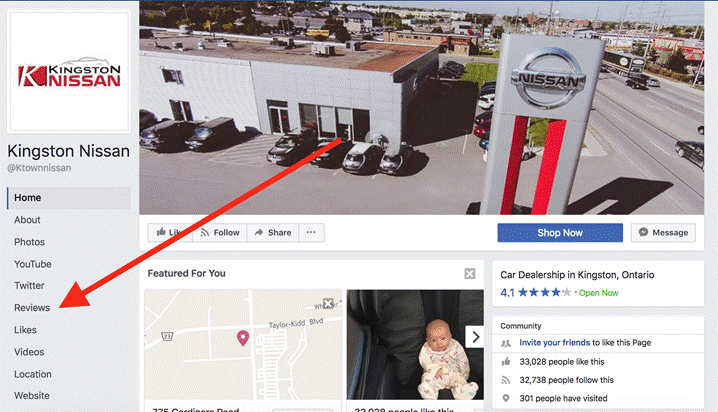Click the thumbs-up Like button
718x412 pixels.
pos(170,233)
